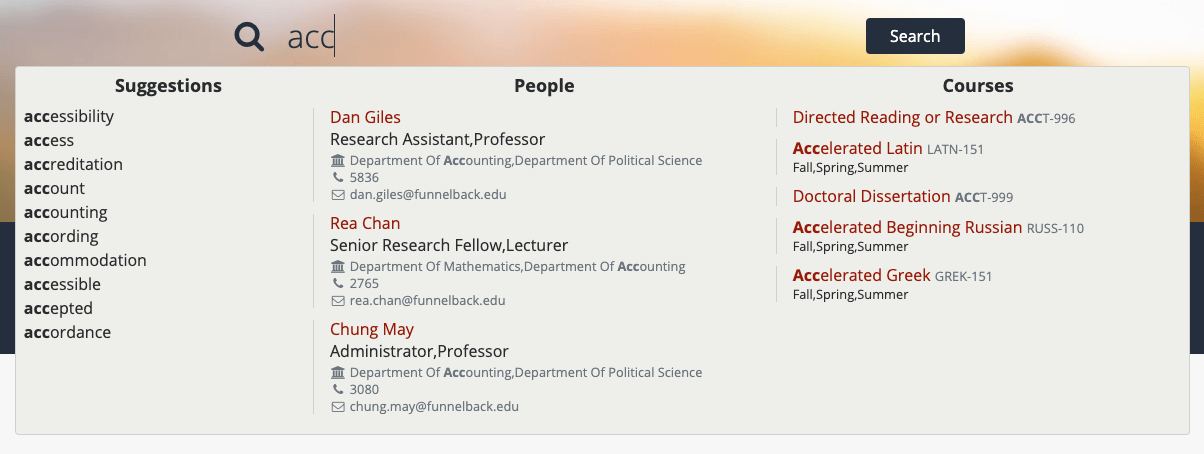The image size is (1204, 454).
Task: Click the phone icon next to 2765
Action: 337,284
